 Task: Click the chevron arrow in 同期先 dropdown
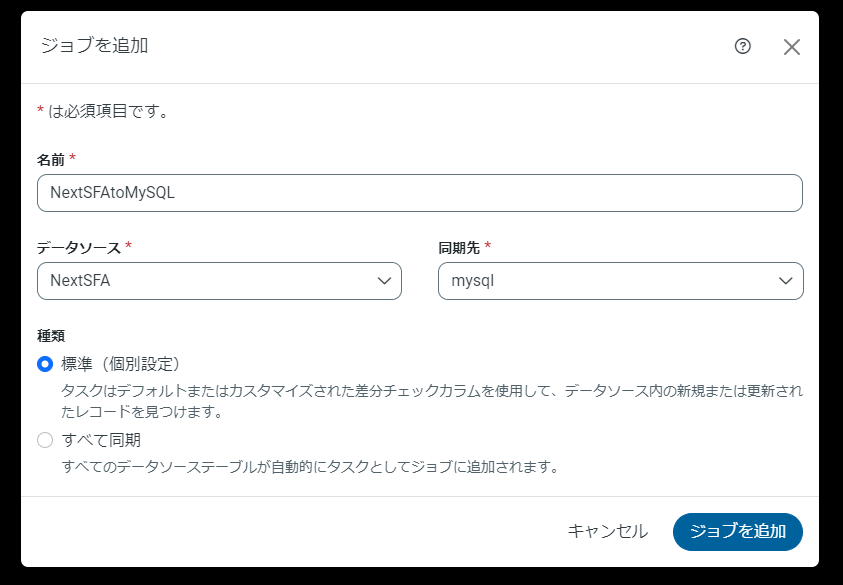tap(786, 281)
